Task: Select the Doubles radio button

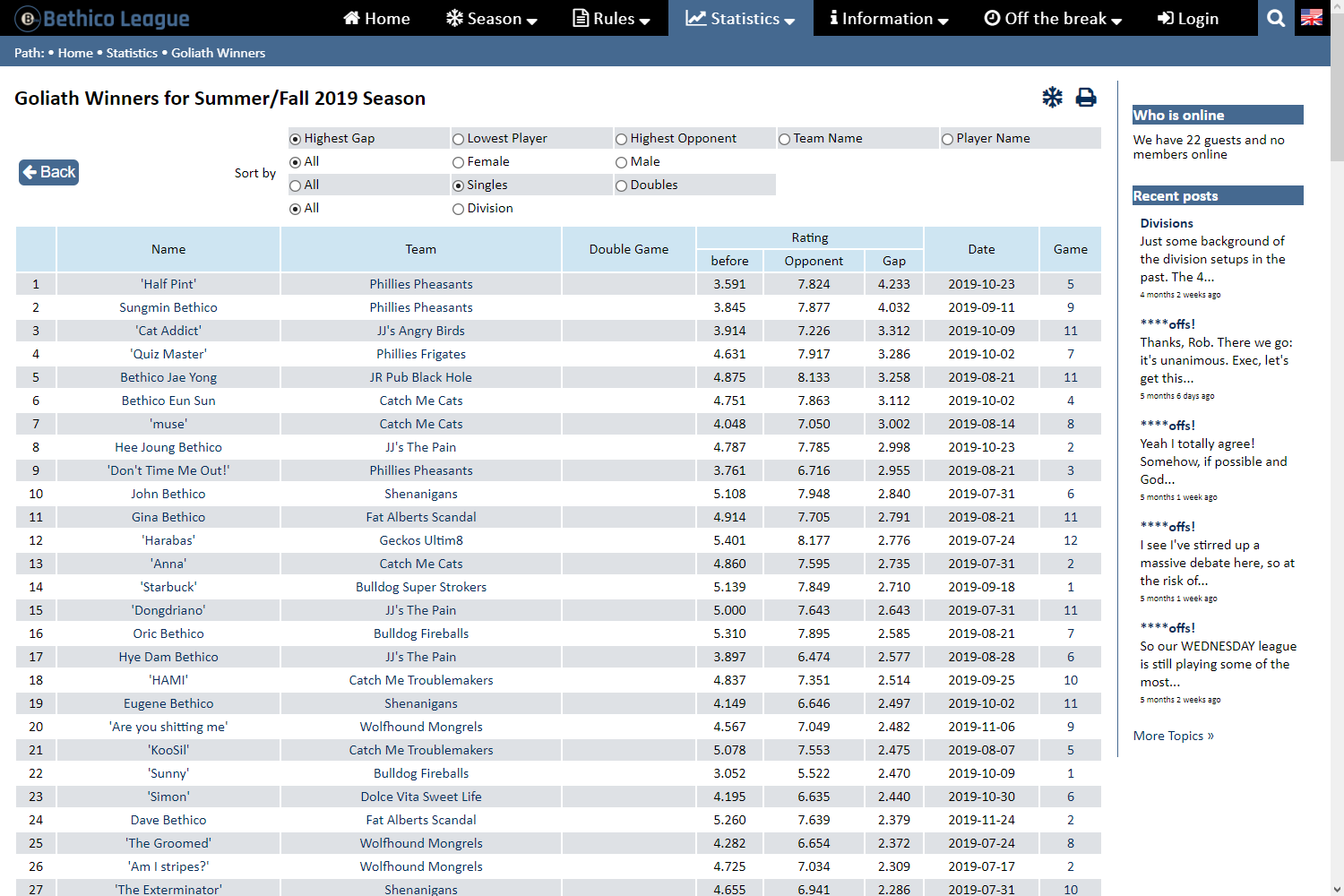Action: click(x=622, y=185)
